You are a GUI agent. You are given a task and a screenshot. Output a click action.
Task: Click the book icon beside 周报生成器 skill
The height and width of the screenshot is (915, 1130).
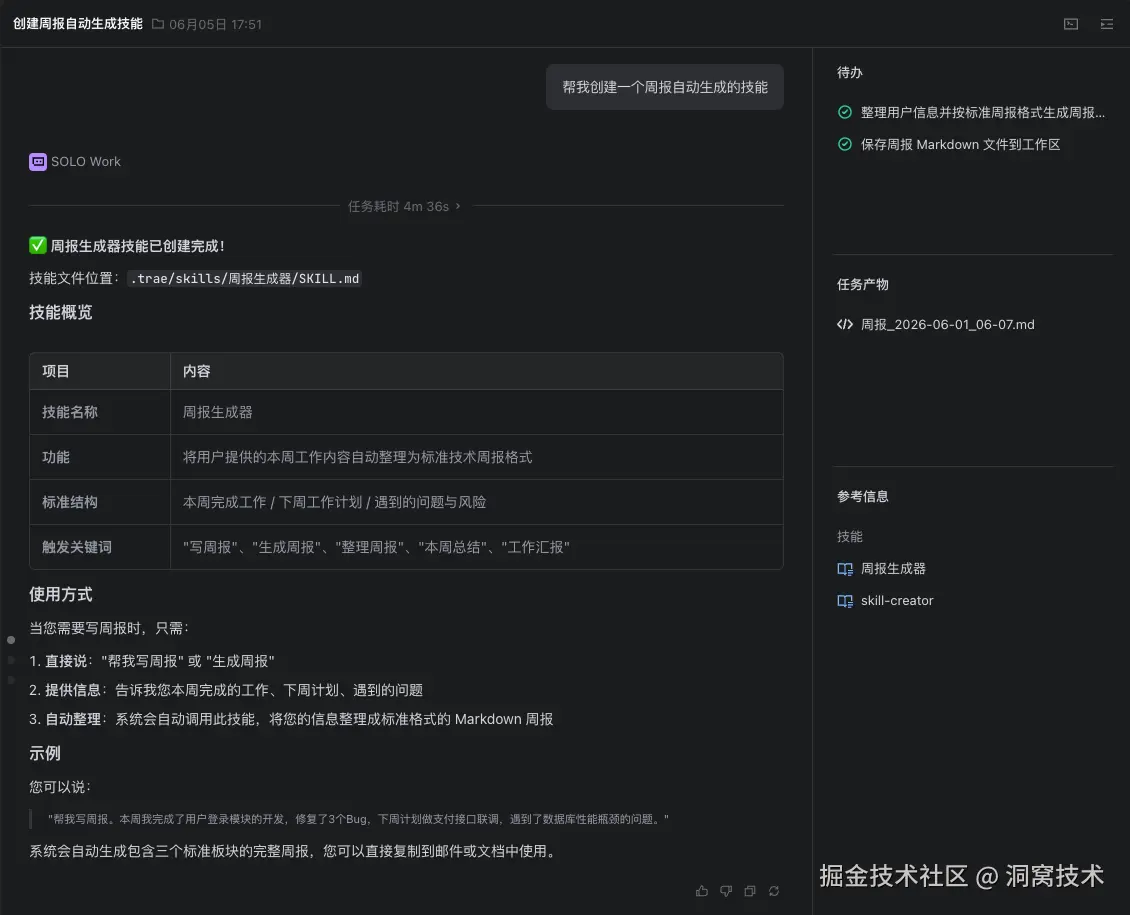point(845,568)
